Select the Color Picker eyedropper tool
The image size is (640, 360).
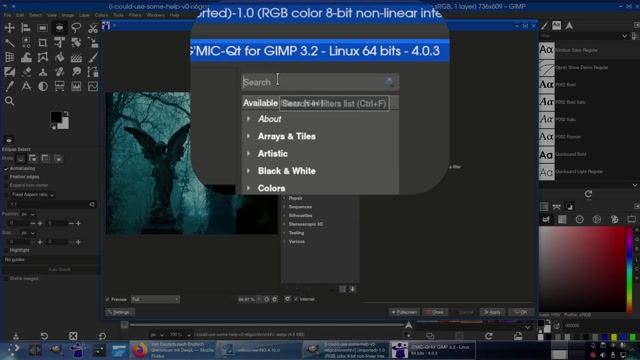tap(9, 87)
